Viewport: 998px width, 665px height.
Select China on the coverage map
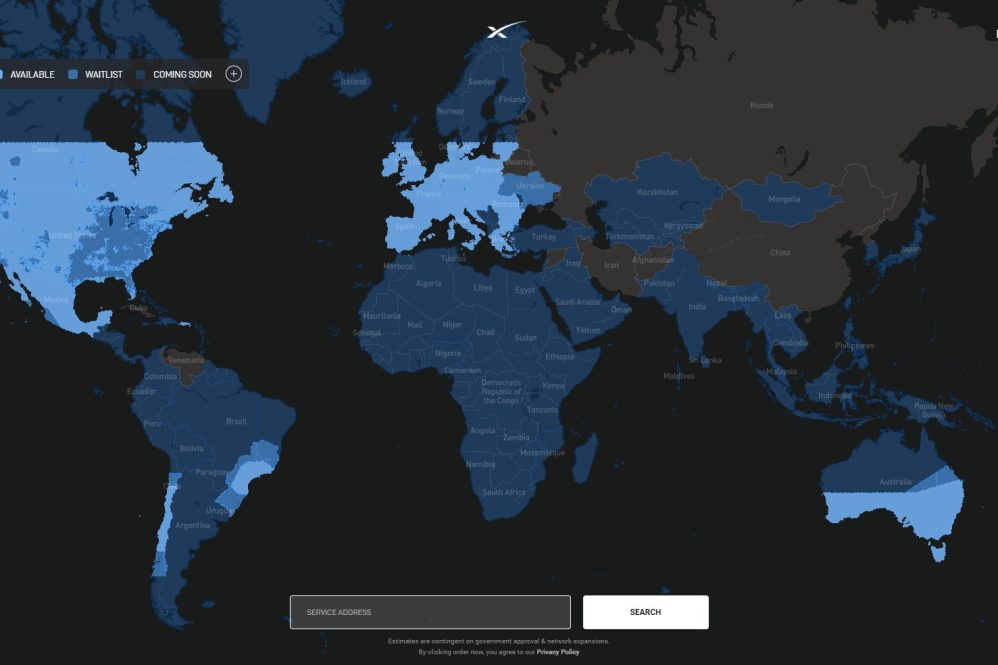(779, 253)
